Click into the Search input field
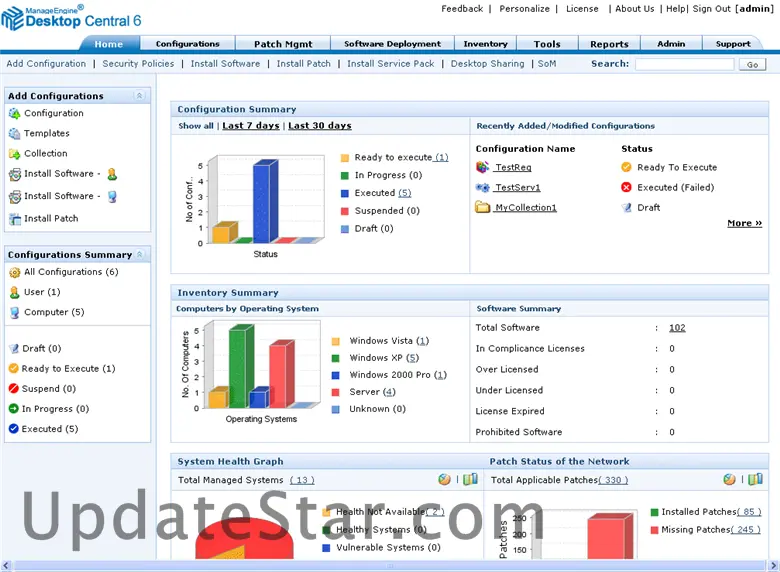Viewport: 780px width, 572px height. coord(684,65)
